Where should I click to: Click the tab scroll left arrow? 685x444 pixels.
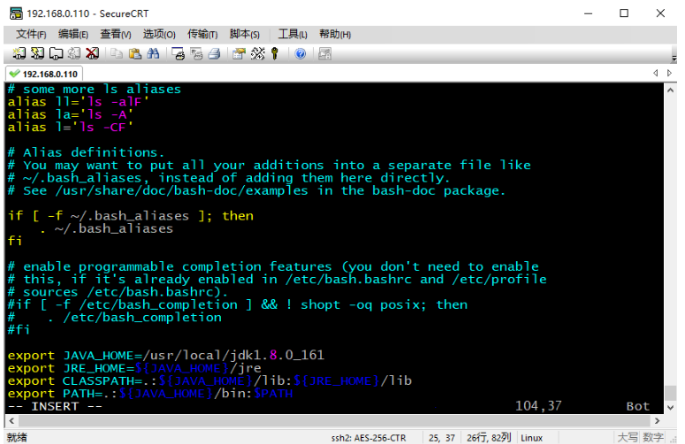point(656,73)
